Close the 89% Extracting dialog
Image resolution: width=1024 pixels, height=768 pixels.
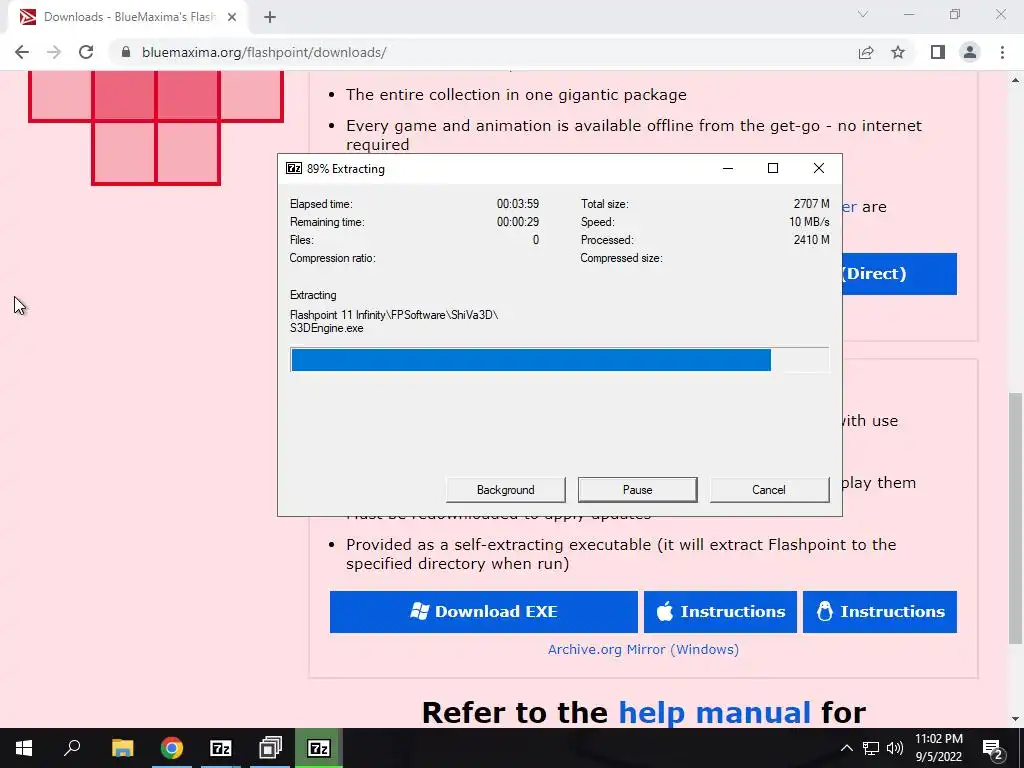(818, 168)
